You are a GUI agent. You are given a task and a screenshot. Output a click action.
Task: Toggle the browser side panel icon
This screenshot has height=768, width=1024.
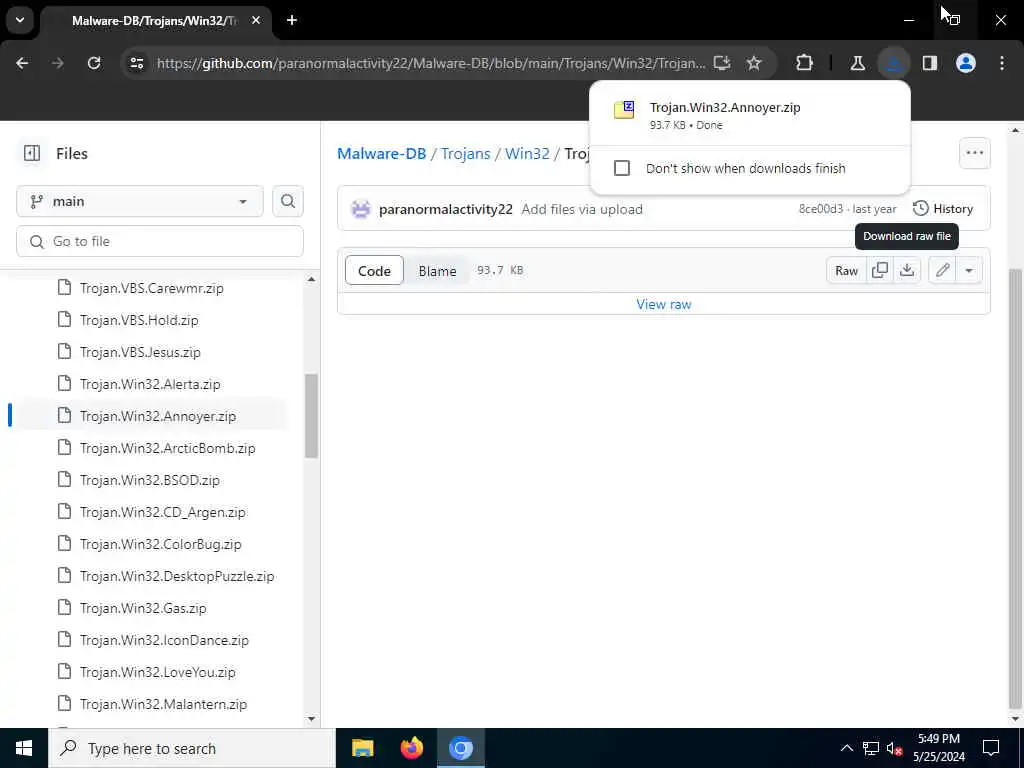tap(930, 63)
